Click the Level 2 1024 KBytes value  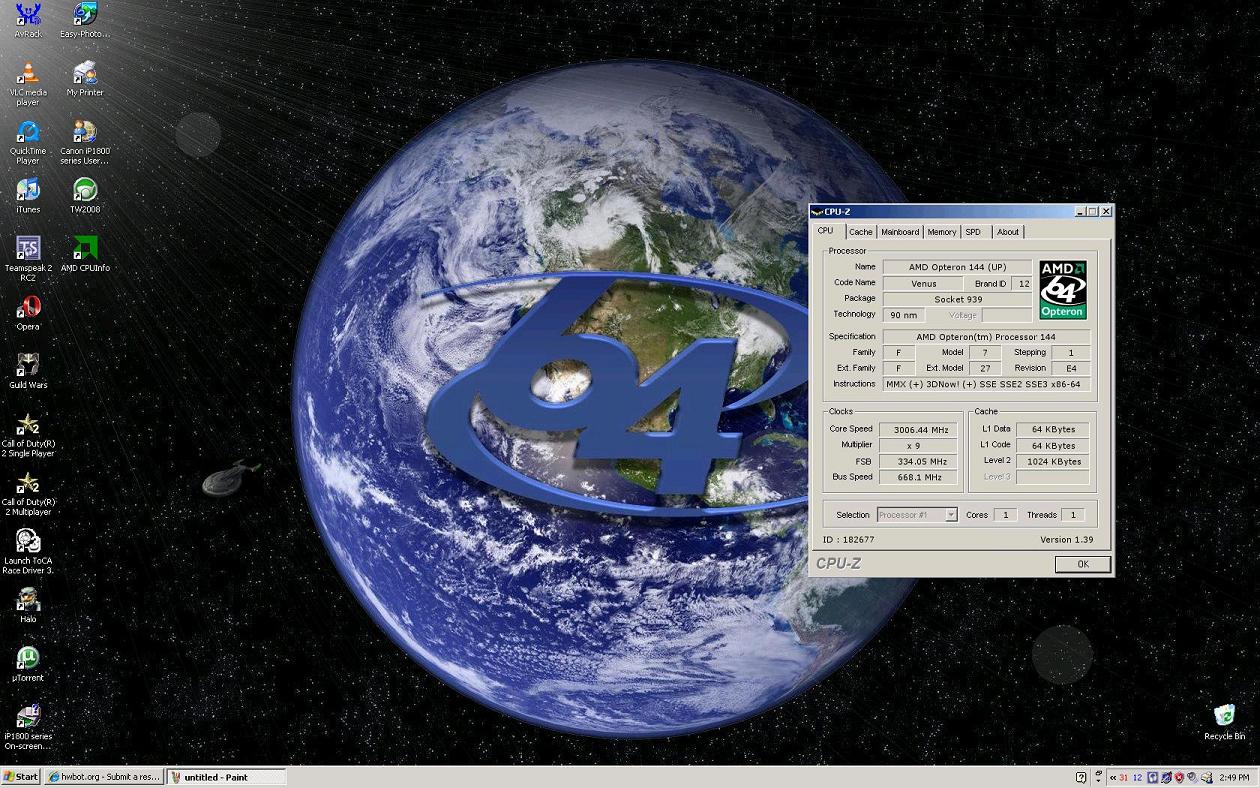click(1053, 462)
